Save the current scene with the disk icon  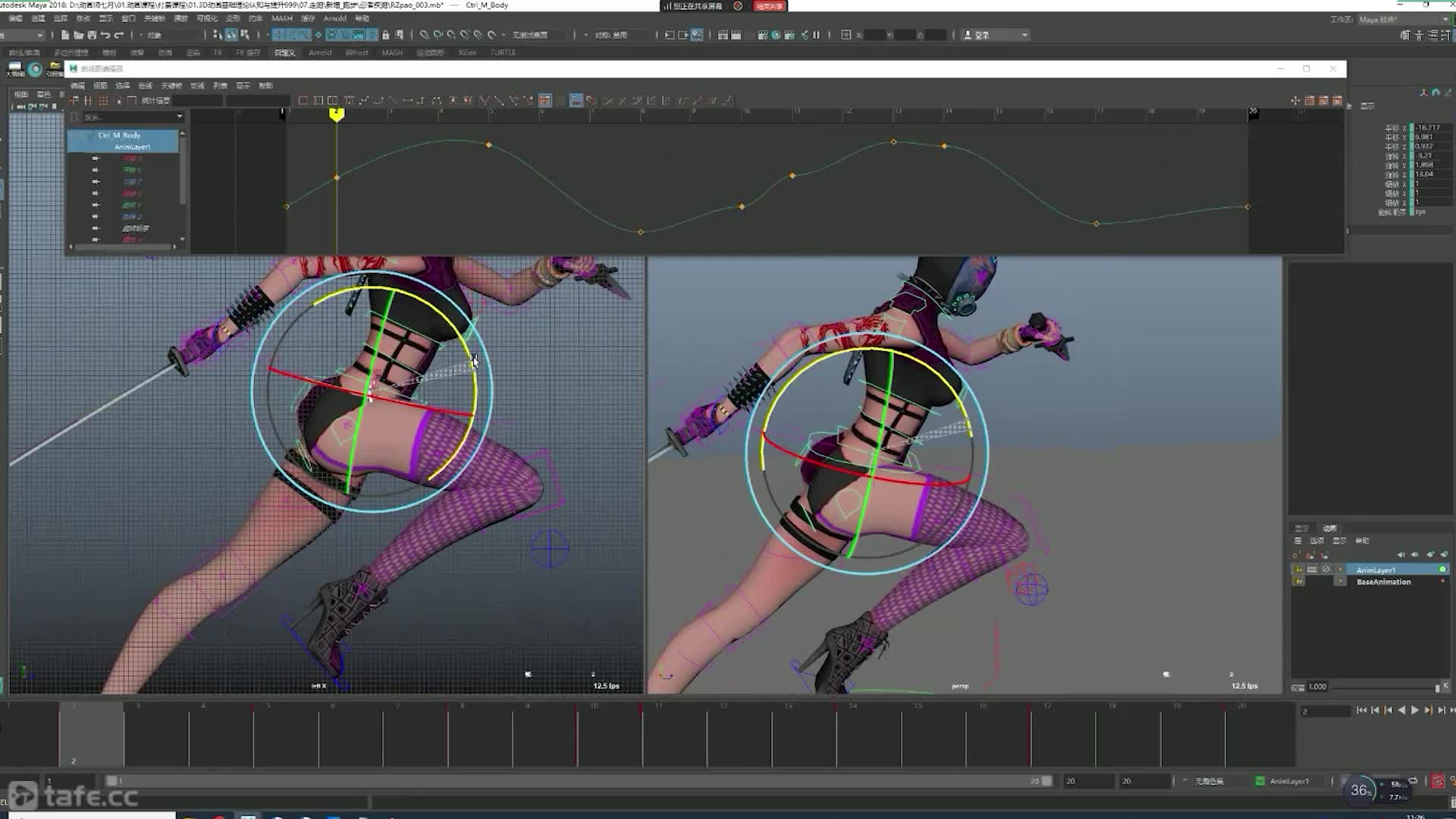[x=92, y=35]
